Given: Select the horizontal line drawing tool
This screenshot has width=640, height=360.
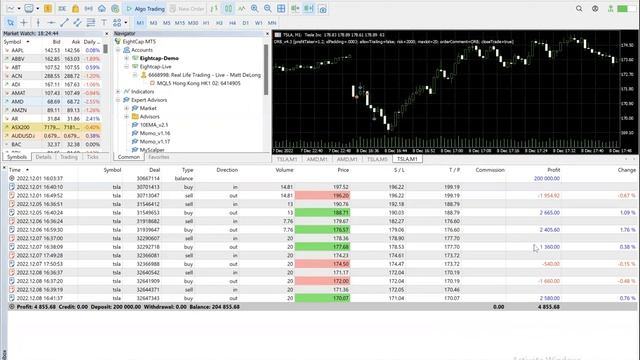Looking at the screenshot, I should [x=51, y=22].
